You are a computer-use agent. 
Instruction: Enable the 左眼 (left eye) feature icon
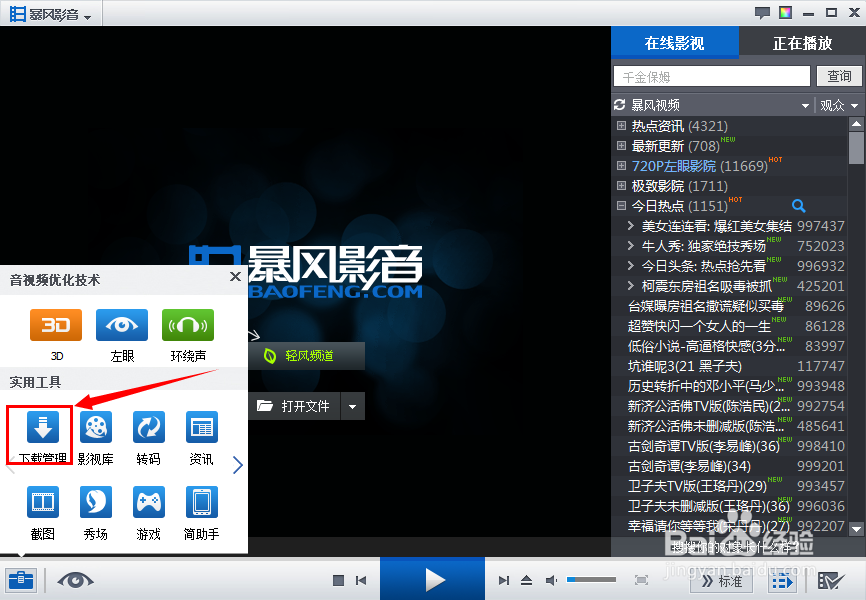coord(122,325)
